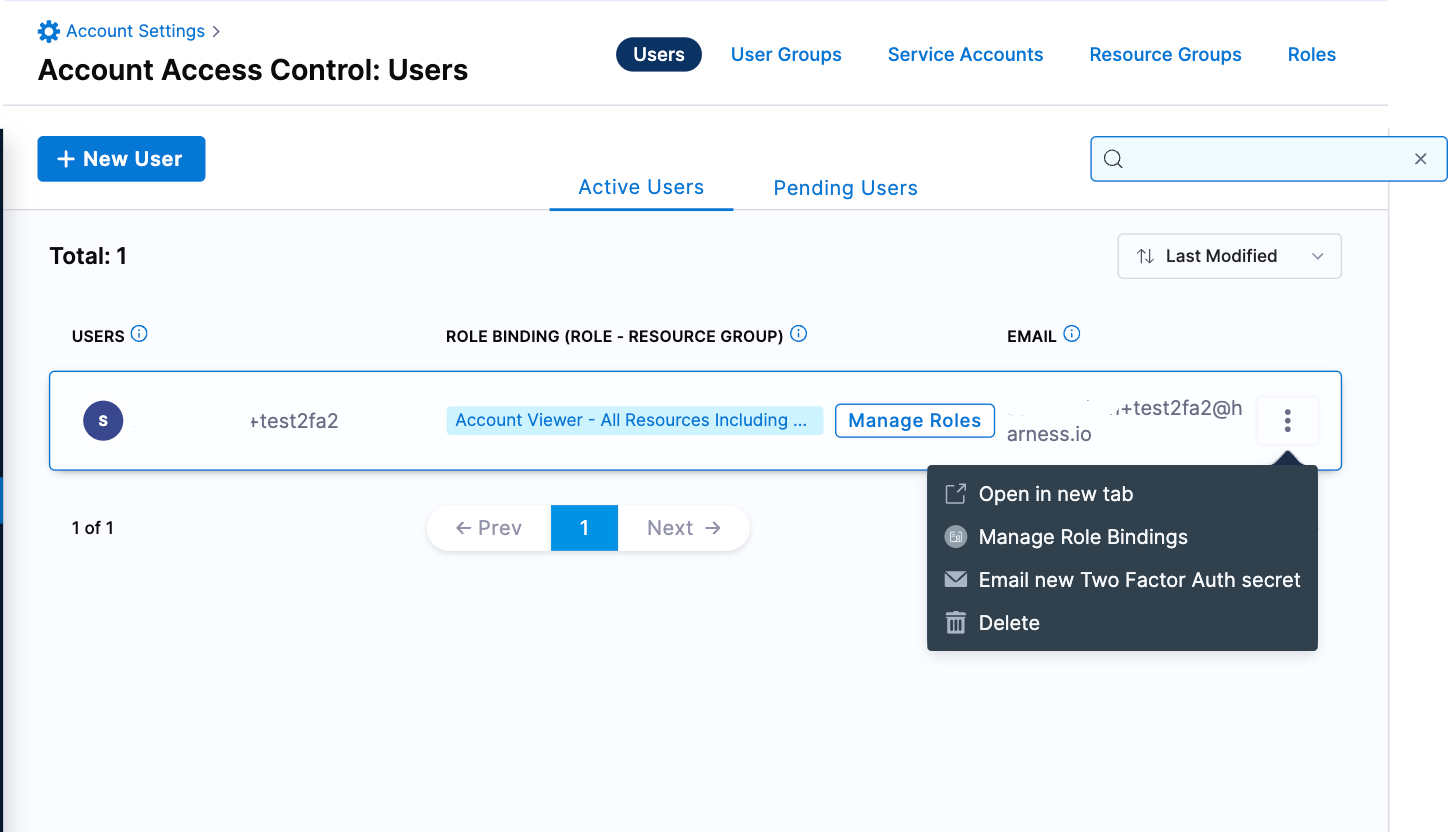Image resolution: width=1448 pixels, height=832 pixels.
Task: Clear the search field with X icon
Action: point(1420,159)
